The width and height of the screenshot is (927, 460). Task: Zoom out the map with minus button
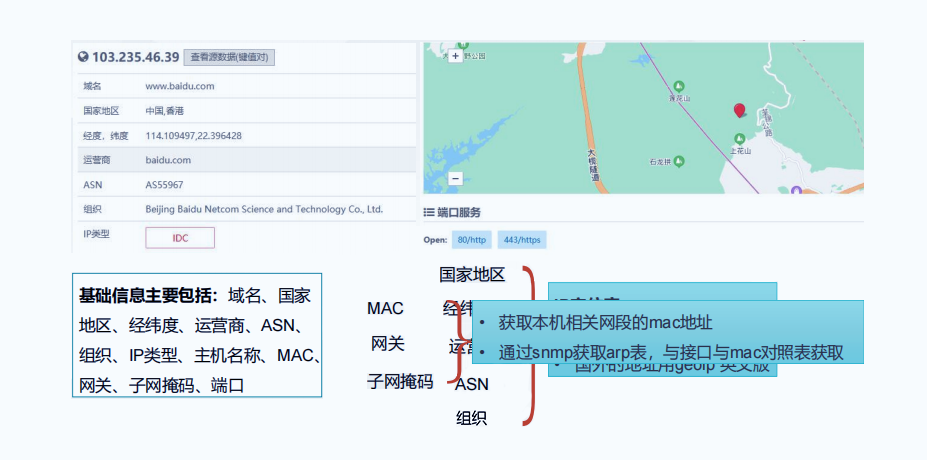tap(455, 178)
